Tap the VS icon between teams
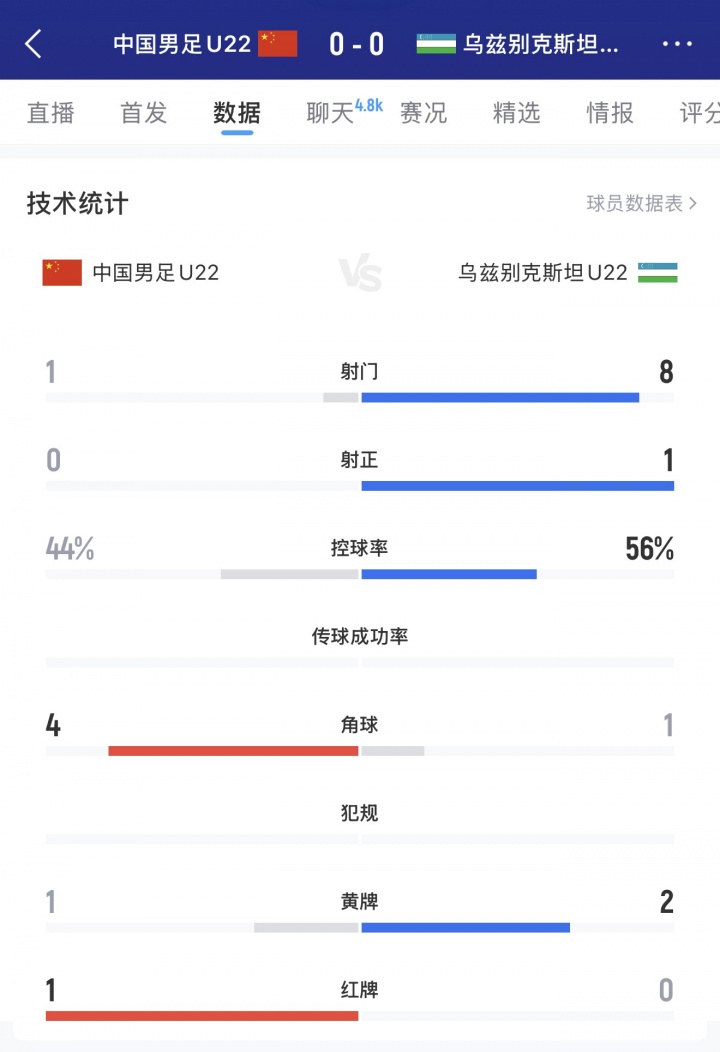Image resolution: width=720 pixels, height=1052 pixels. click(360, 273)
